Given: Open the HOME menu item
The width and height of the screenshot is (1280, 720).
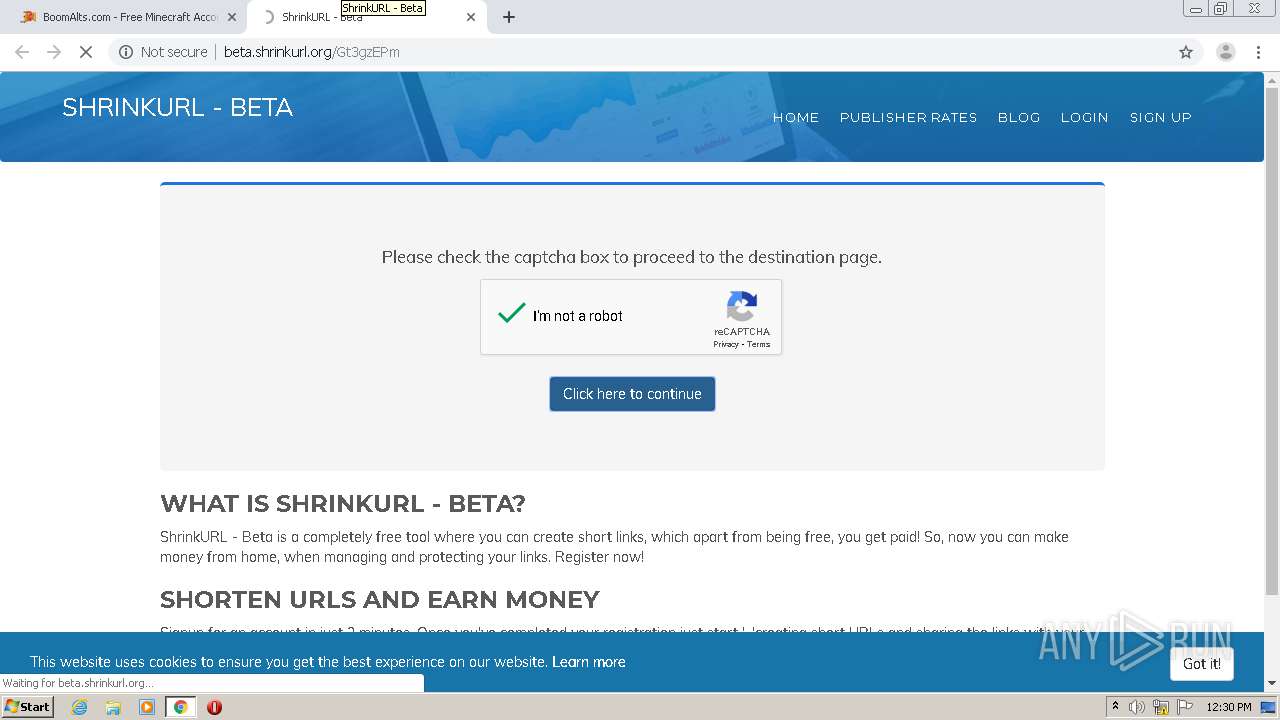Looking at the screenshot, I should click(x=796, y=117).
